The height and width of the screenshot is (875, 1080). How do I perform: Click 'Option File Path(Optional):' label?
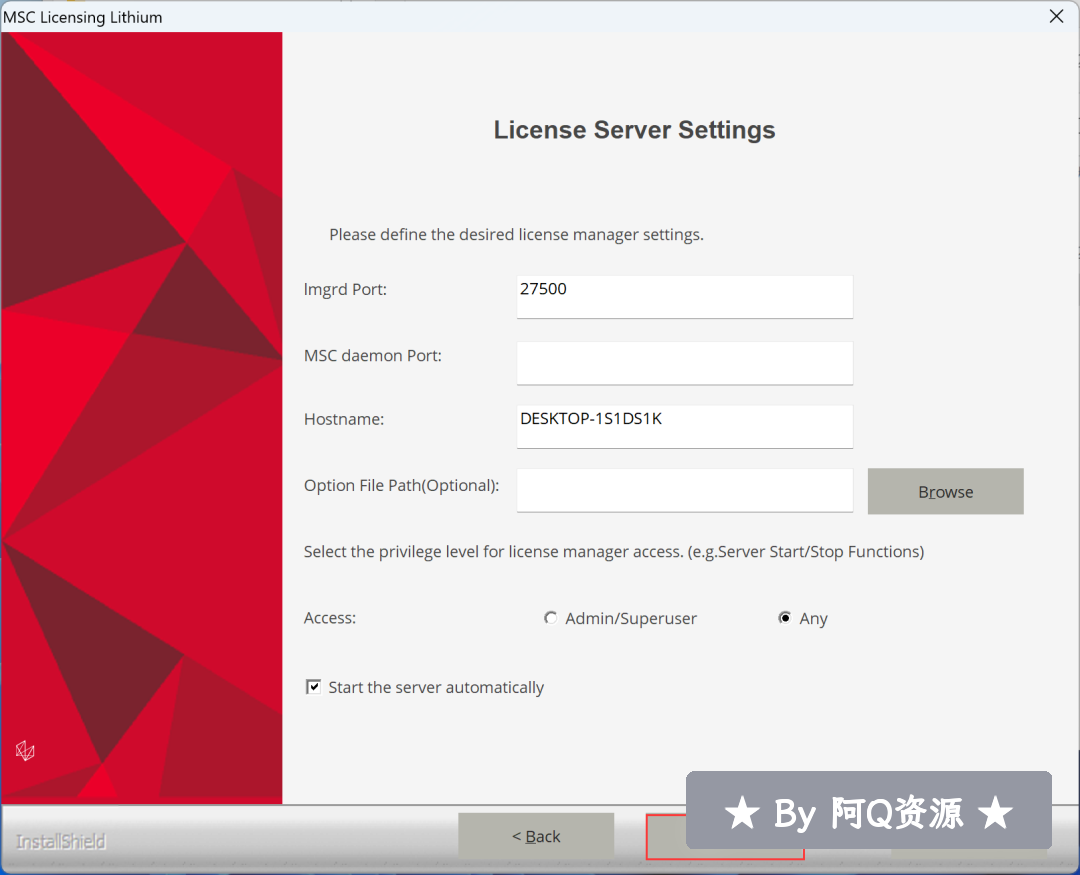click(x=402, y=486)
